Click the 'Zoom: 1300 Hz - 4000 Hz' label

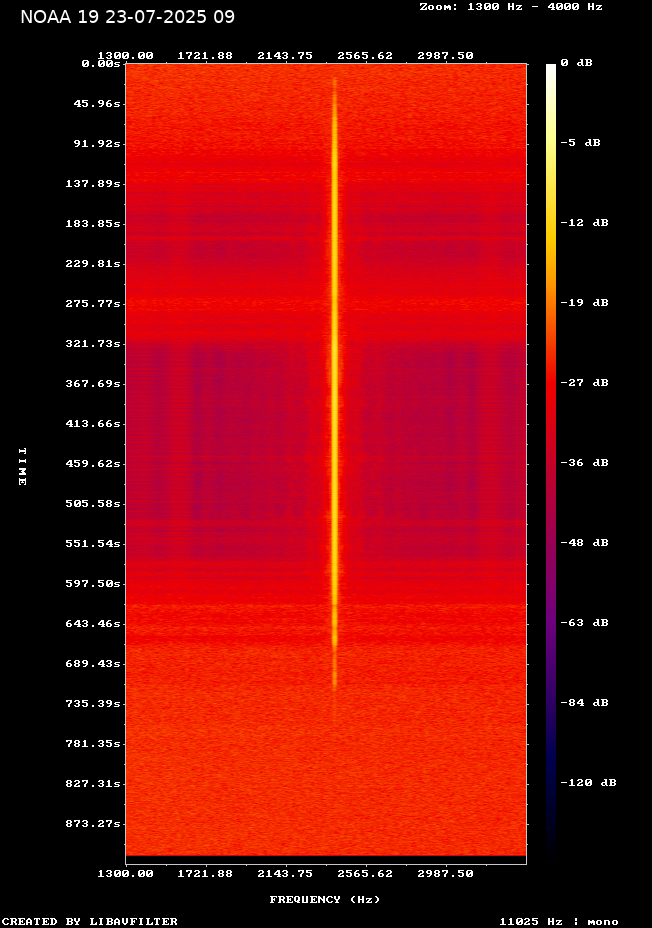coord(511,7)
